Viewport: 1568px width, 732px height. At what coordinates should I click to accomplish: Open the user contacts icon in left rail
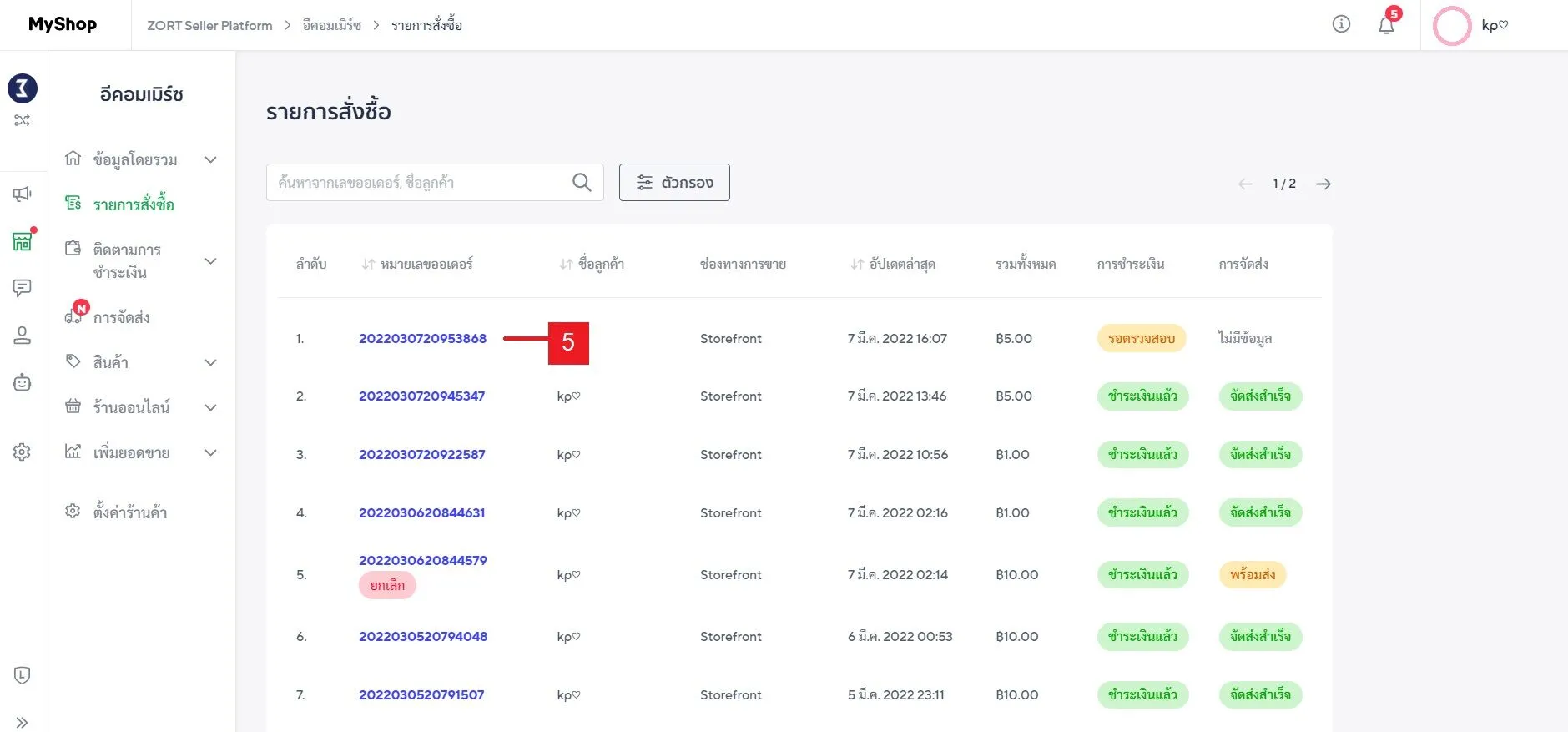(x=23, y=336)
